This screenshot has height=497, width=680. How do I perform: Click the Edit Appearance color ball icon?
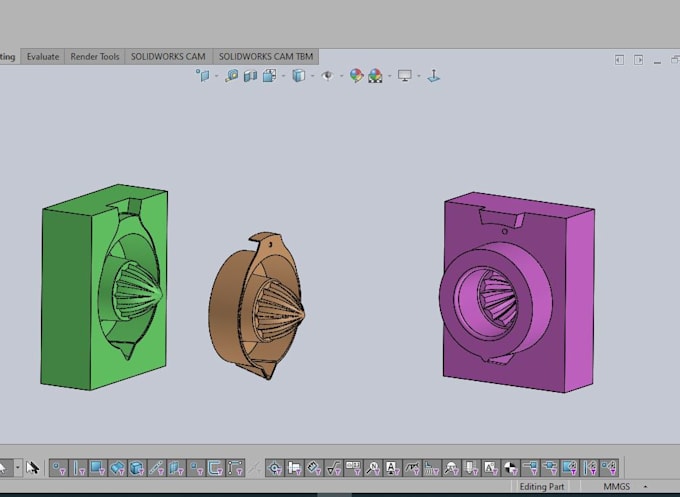356,76
